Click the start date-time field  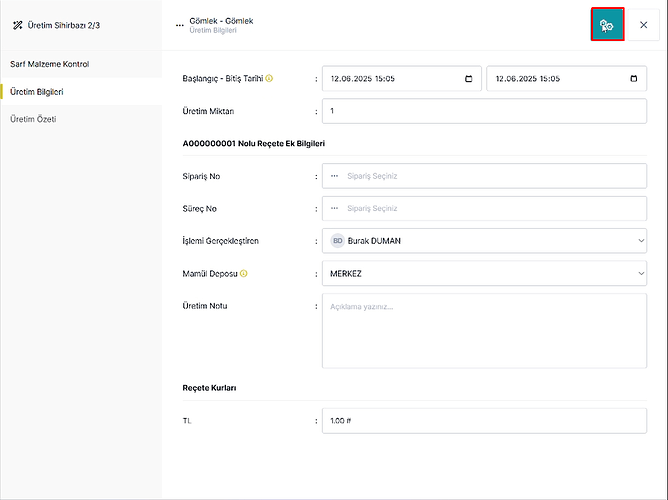[402, 78]
